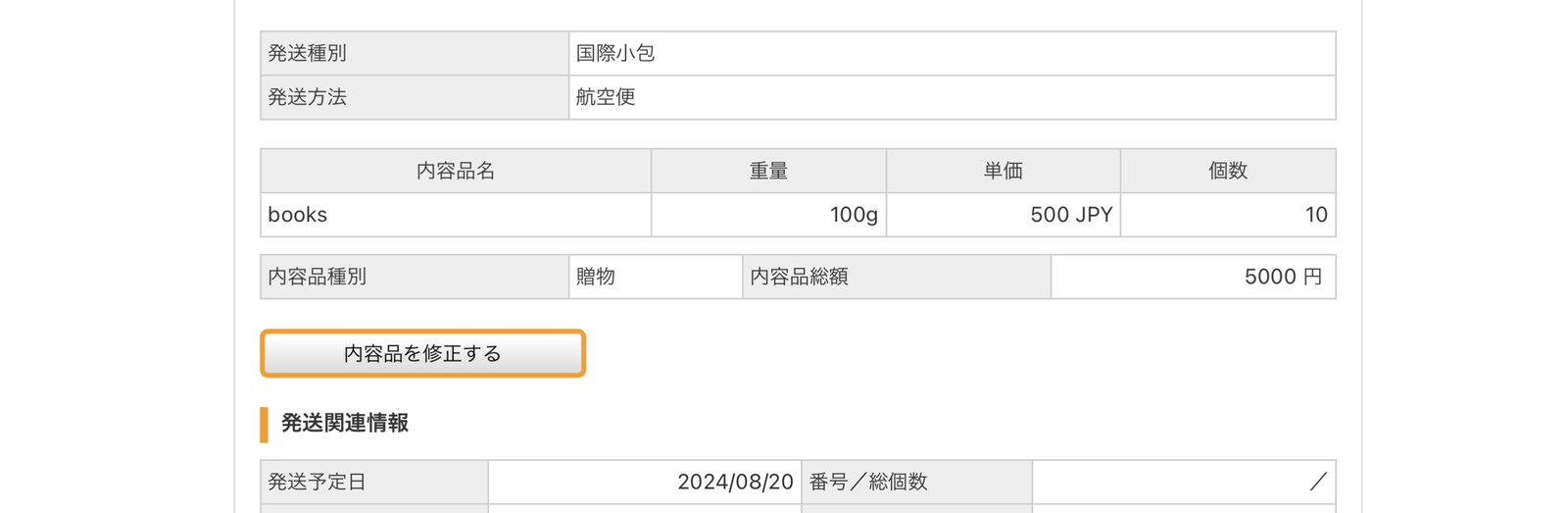Click the 発送関連情報 section heading
The image size is (1568, 513).
point(345,423)
